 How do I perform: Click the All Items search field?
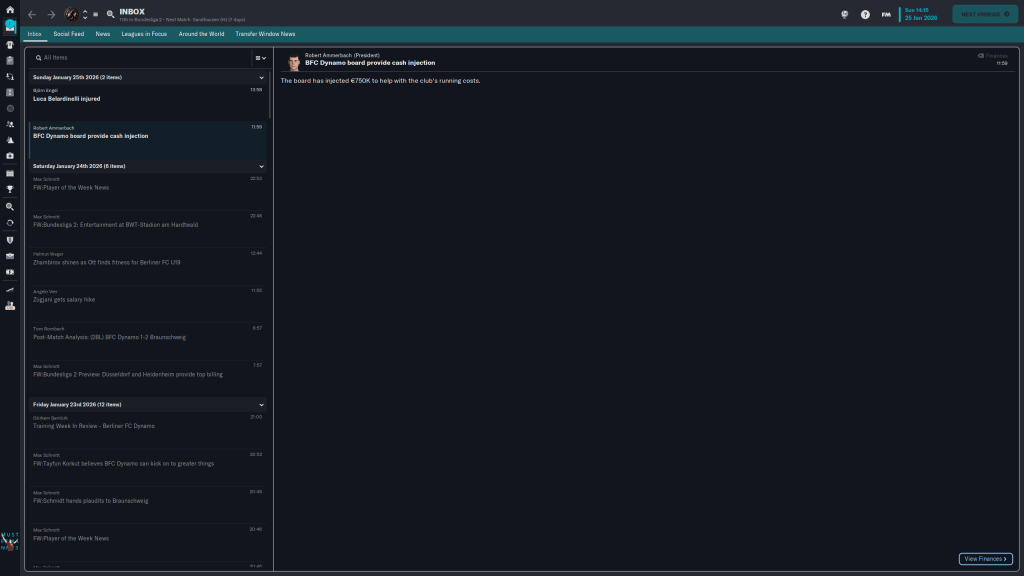[140, 58]
